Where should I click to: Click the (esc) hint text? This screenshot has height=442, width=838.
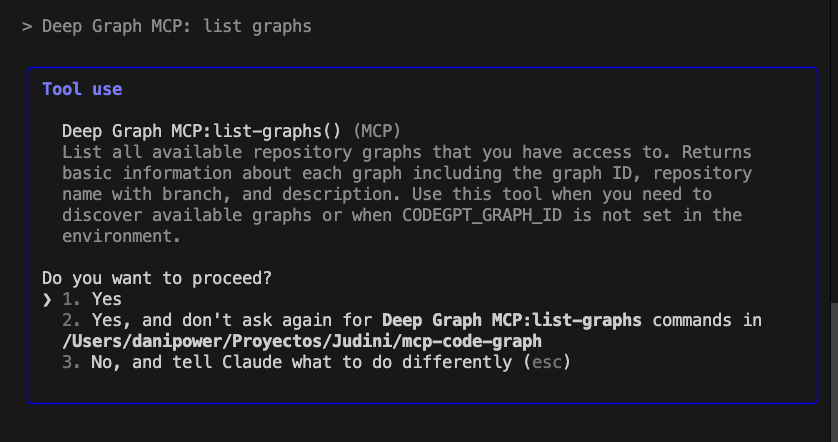coord(546,362)
